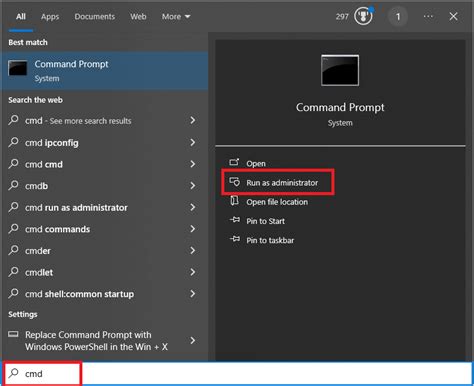Click the Open window icon

tap(234, 162)
